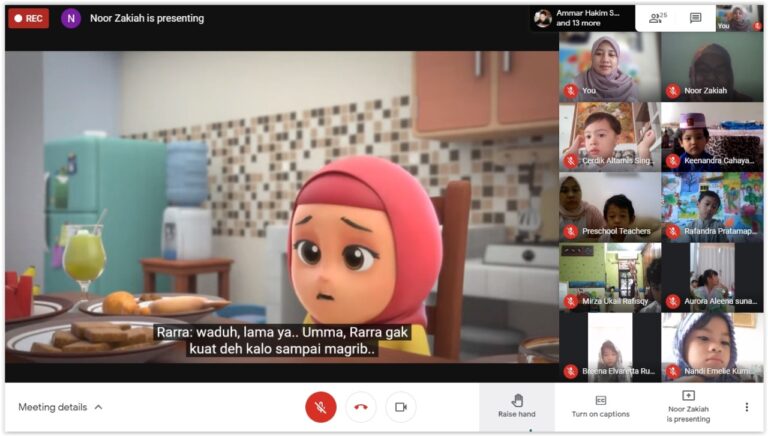Image resolution: width=768 pixels, height=436 pixels.
Task: Click the purple N presenter avatar
Action: [x=71, y=18]
